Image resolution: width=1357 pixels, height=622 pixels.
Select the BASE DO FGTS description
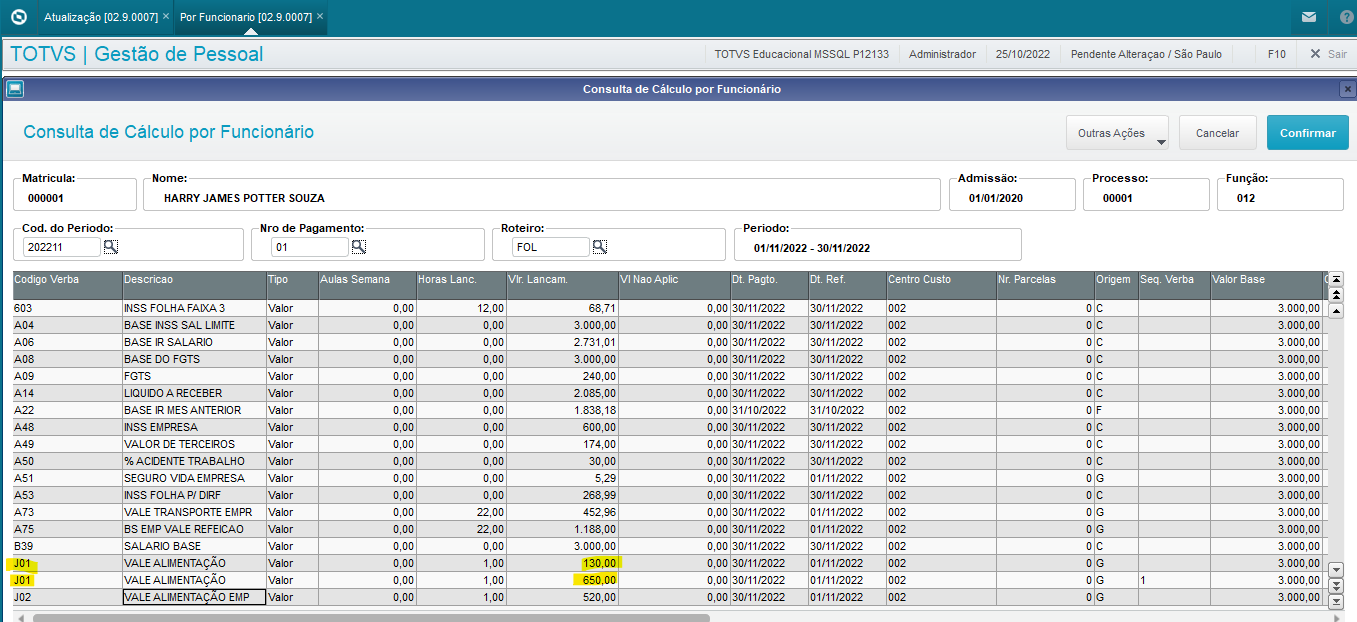tap(195, 359)
